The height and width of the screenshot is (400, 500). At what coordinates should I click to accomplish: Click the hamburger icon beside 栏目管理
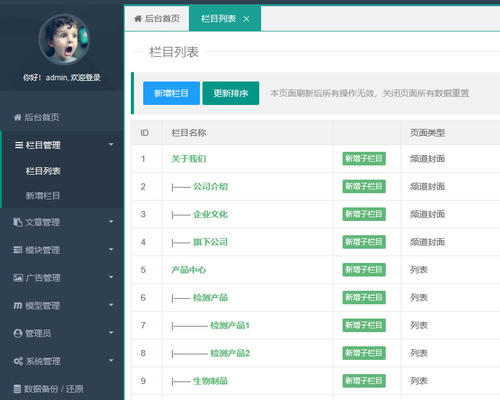[x=19, y=145]
